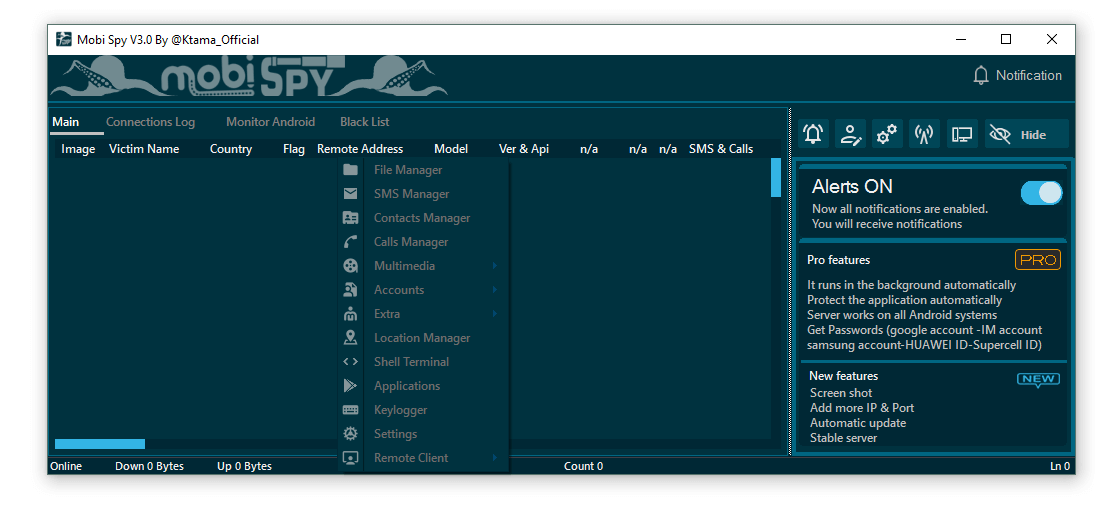Click the horizontal scrollbar thumb below the list
Screen dimensions: 1098x526
click(x=100, y=444)
